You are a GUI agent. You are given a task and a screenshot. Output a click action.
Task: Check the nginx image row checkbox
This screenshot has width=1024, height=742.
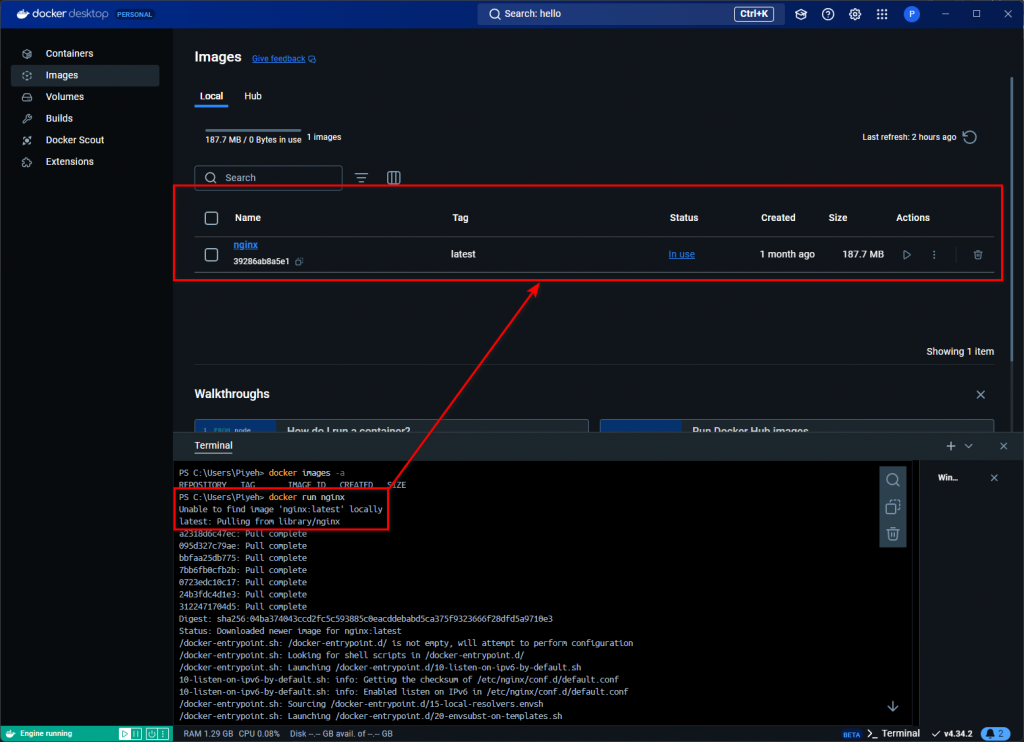pos(211,255)
